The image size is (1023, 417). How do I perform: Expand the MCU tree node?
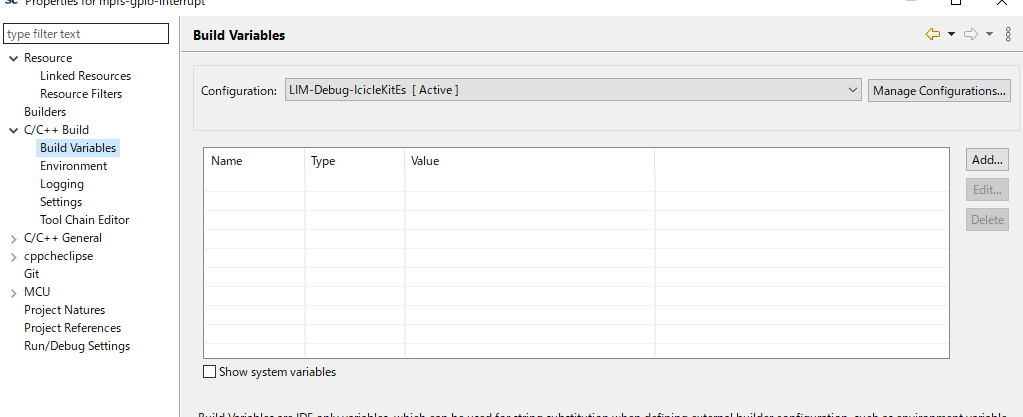tap(13, 292)
